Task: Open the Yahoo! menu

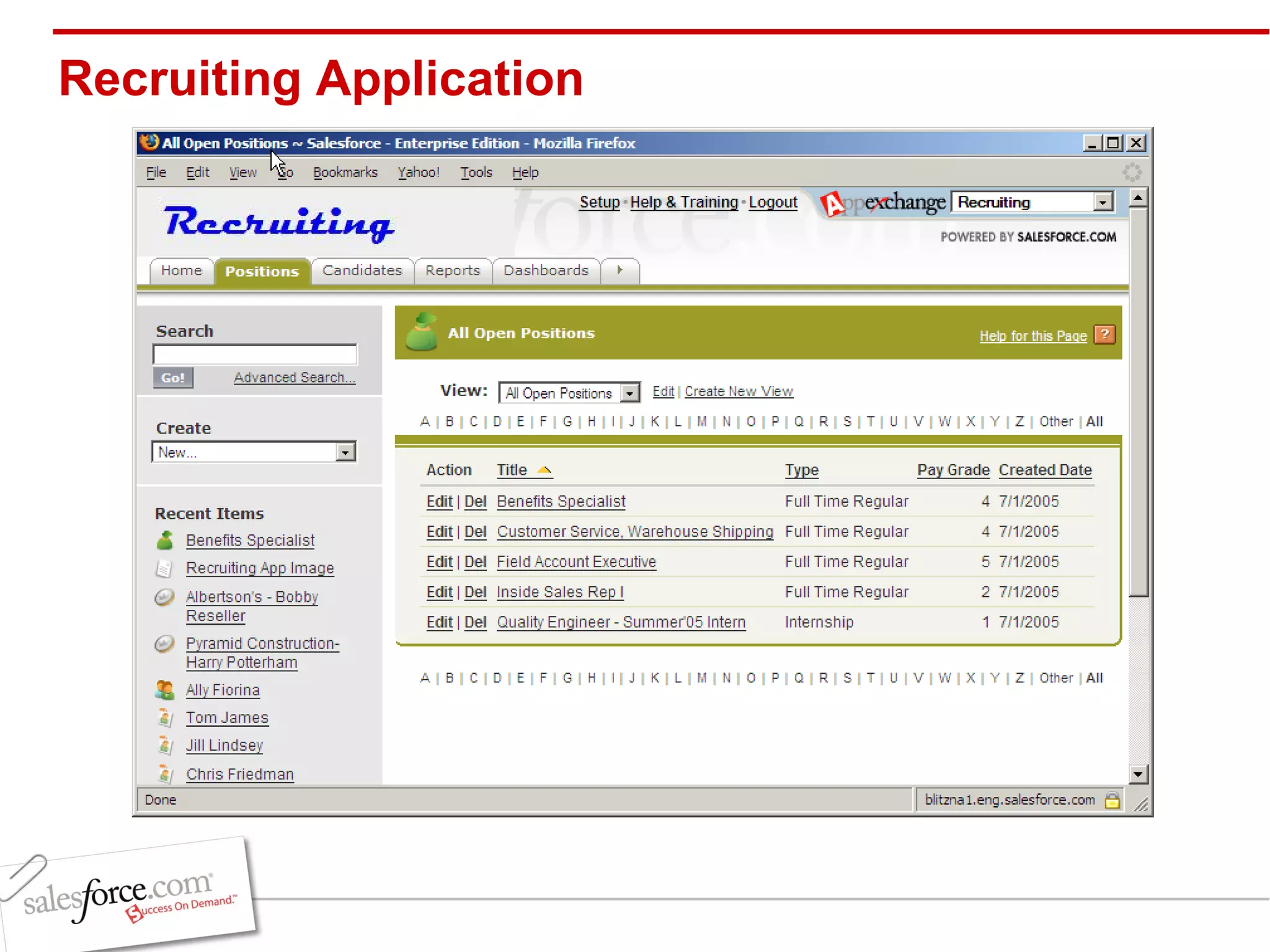Action: pyautogui.click(x=419, y=172)
